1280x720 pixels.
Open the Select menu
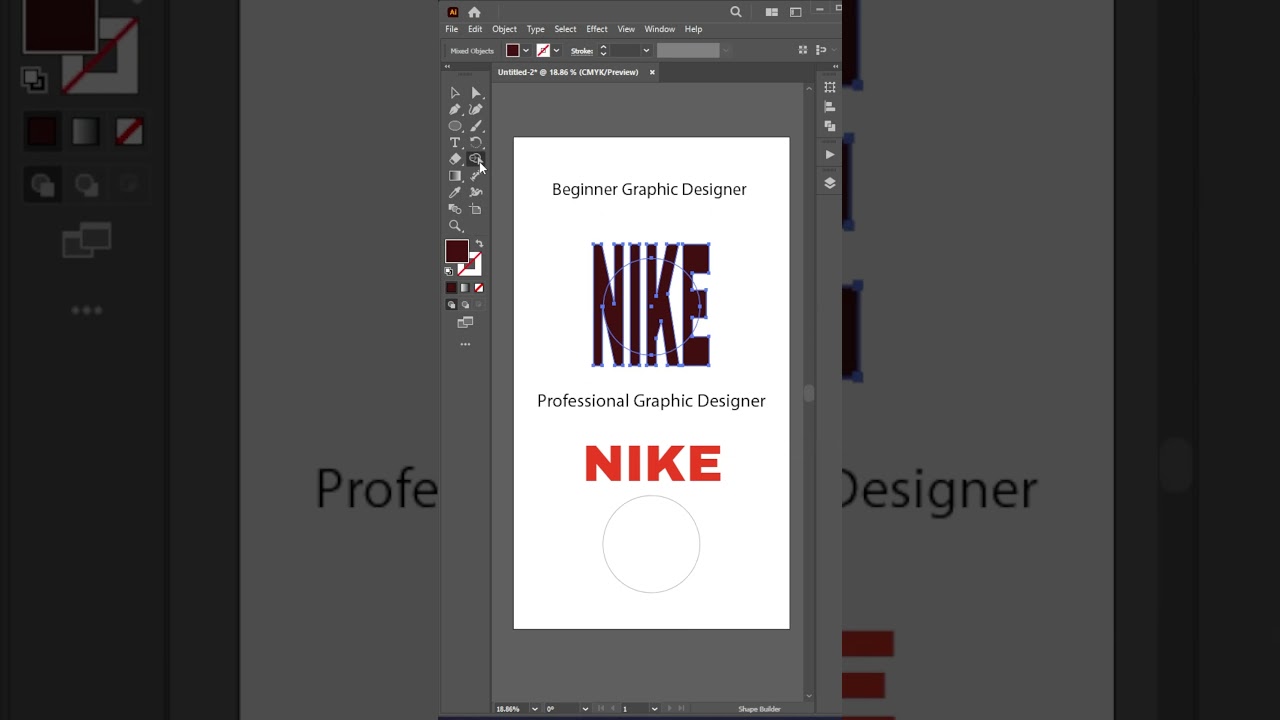[x=565, y=29]
